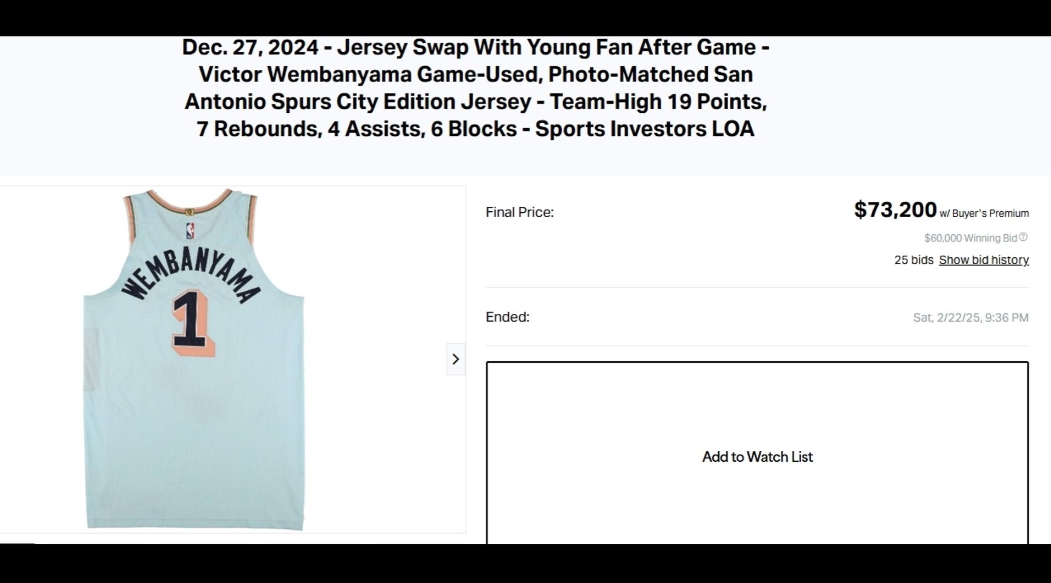Click the next image chevron arrow
Screen dimensions: 1051x583
456,359
